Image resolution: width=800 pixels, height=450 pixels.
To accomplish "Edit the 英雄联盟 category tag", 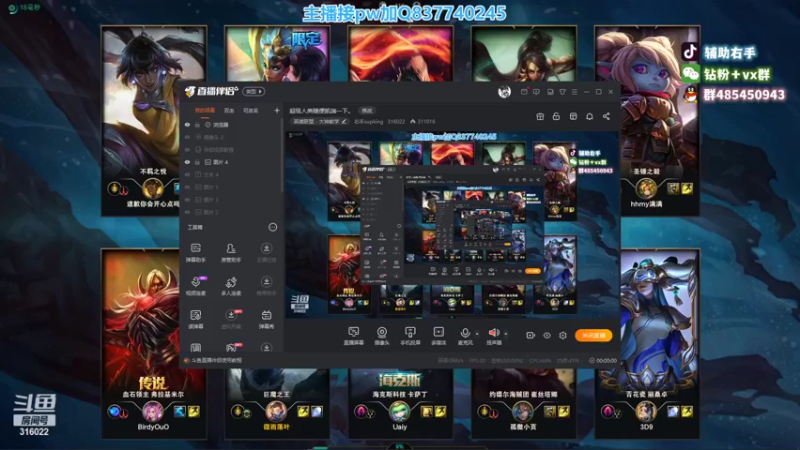I will click(x=320, y=121).
